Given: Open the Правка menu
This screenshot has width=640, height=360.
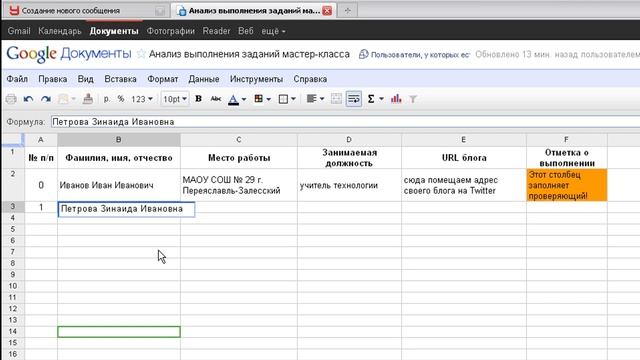Looking at the screenshot, I should [53, 79].
